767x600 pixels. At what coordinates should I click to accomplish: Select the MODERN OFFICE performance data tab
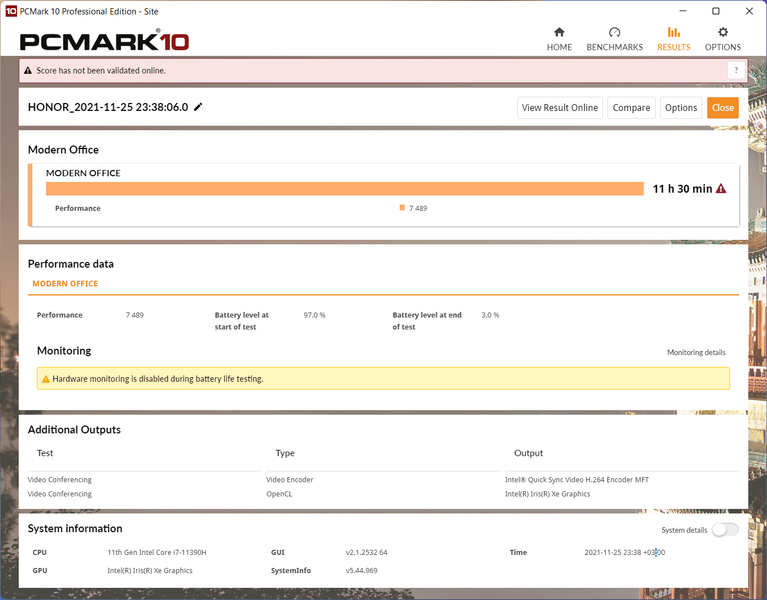pos(65,284)
